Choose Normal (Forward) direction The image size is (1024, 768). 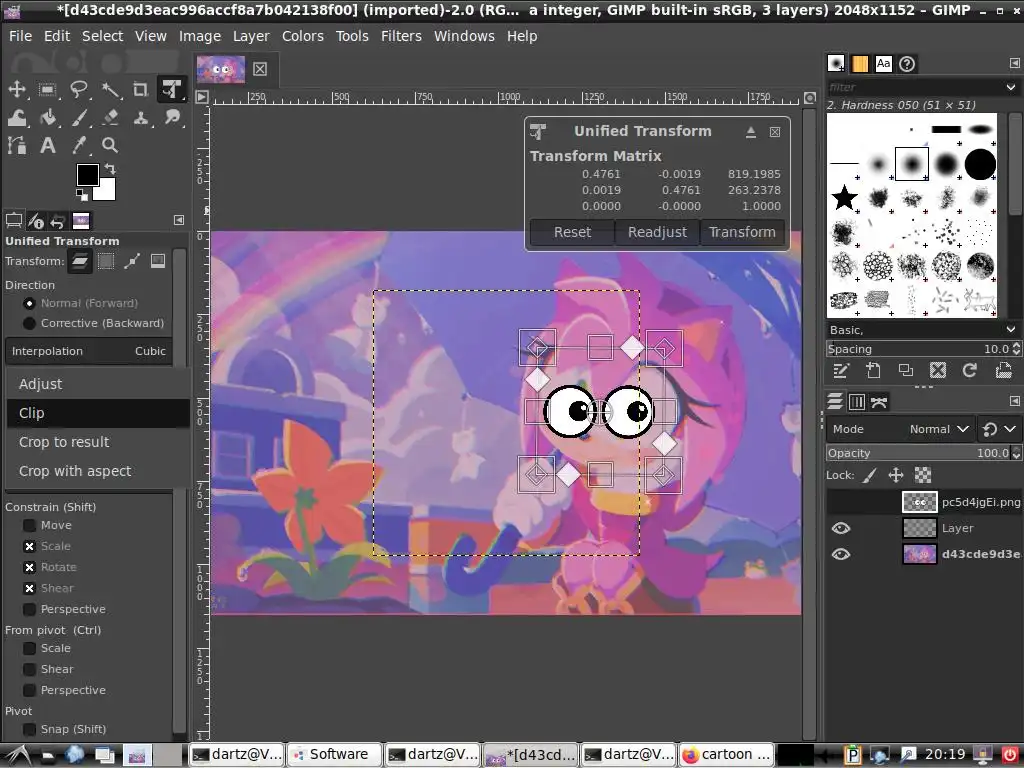[x=80, y=303]
